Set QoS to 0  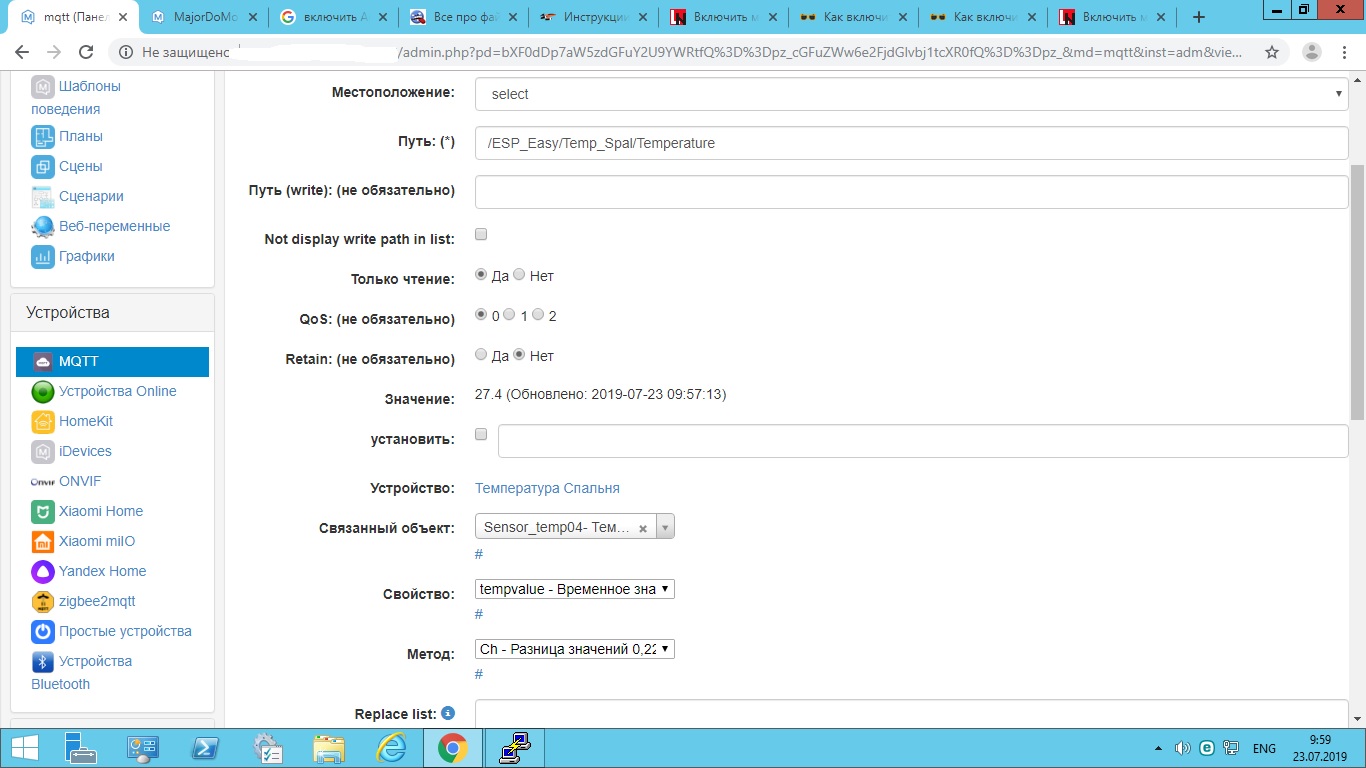(x=481, y=314)
